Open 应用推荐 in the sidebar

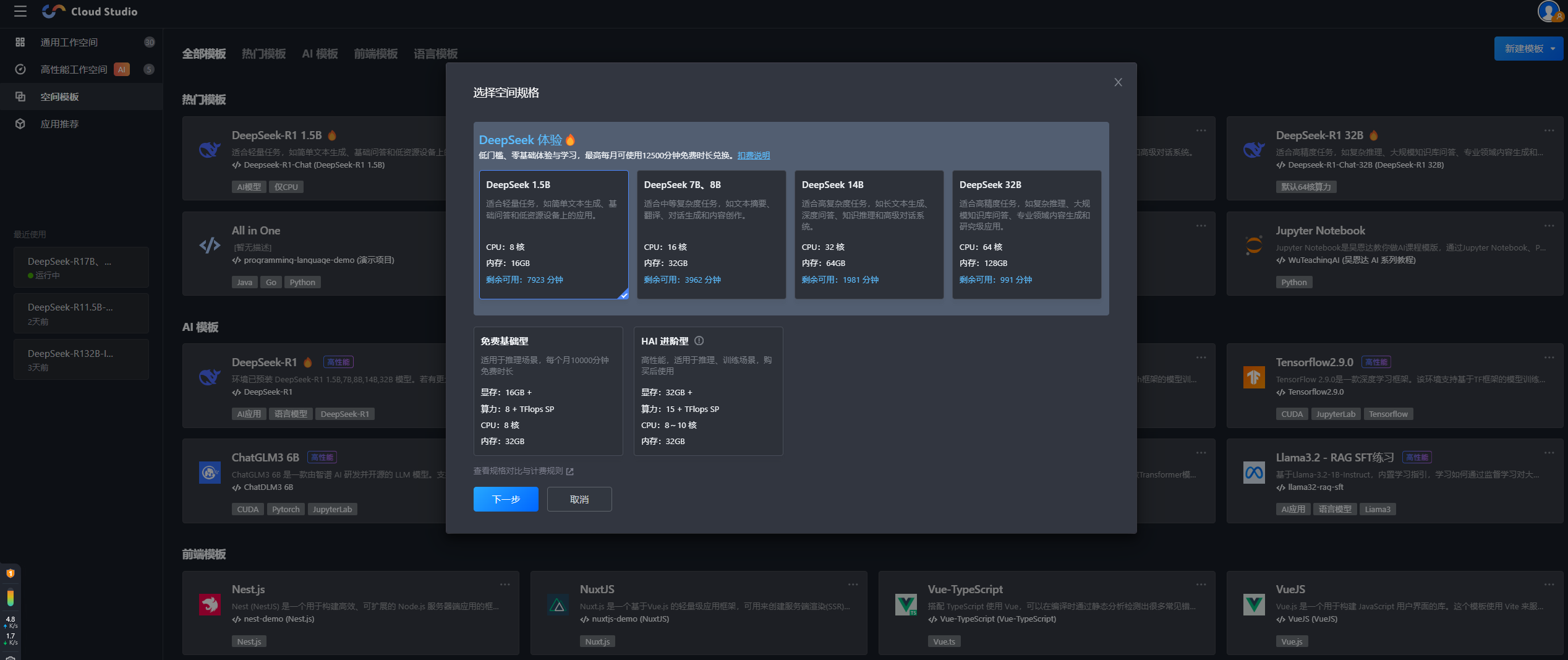click(81, 124)
